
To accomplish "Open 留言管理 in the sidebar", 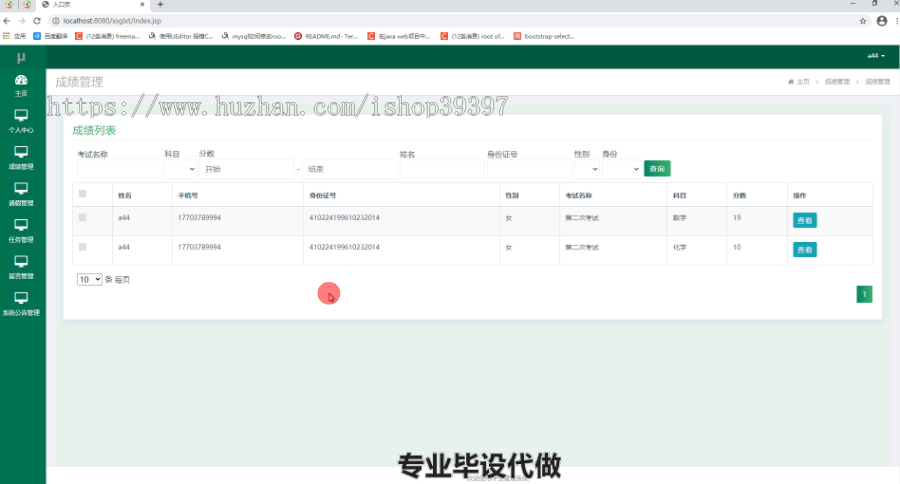I will point(21,268).
